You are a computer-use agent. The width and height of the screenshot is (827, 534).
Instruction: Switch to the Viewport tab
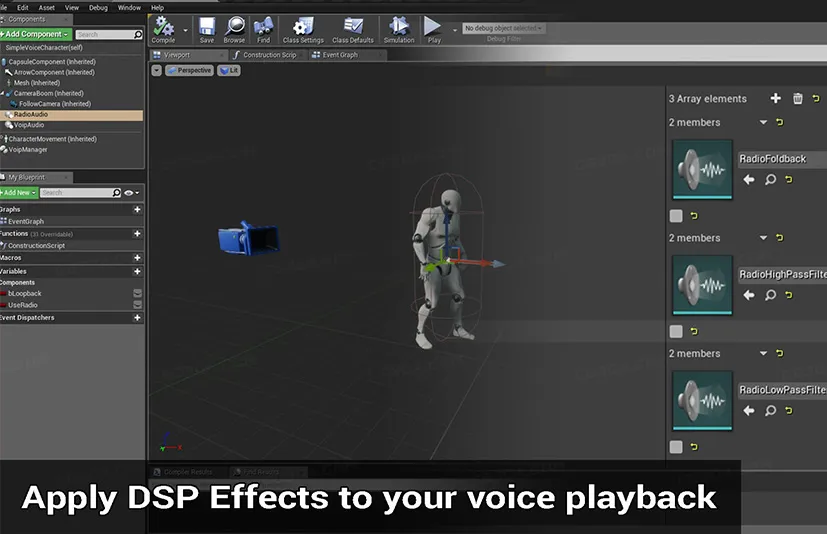point(188,55)
